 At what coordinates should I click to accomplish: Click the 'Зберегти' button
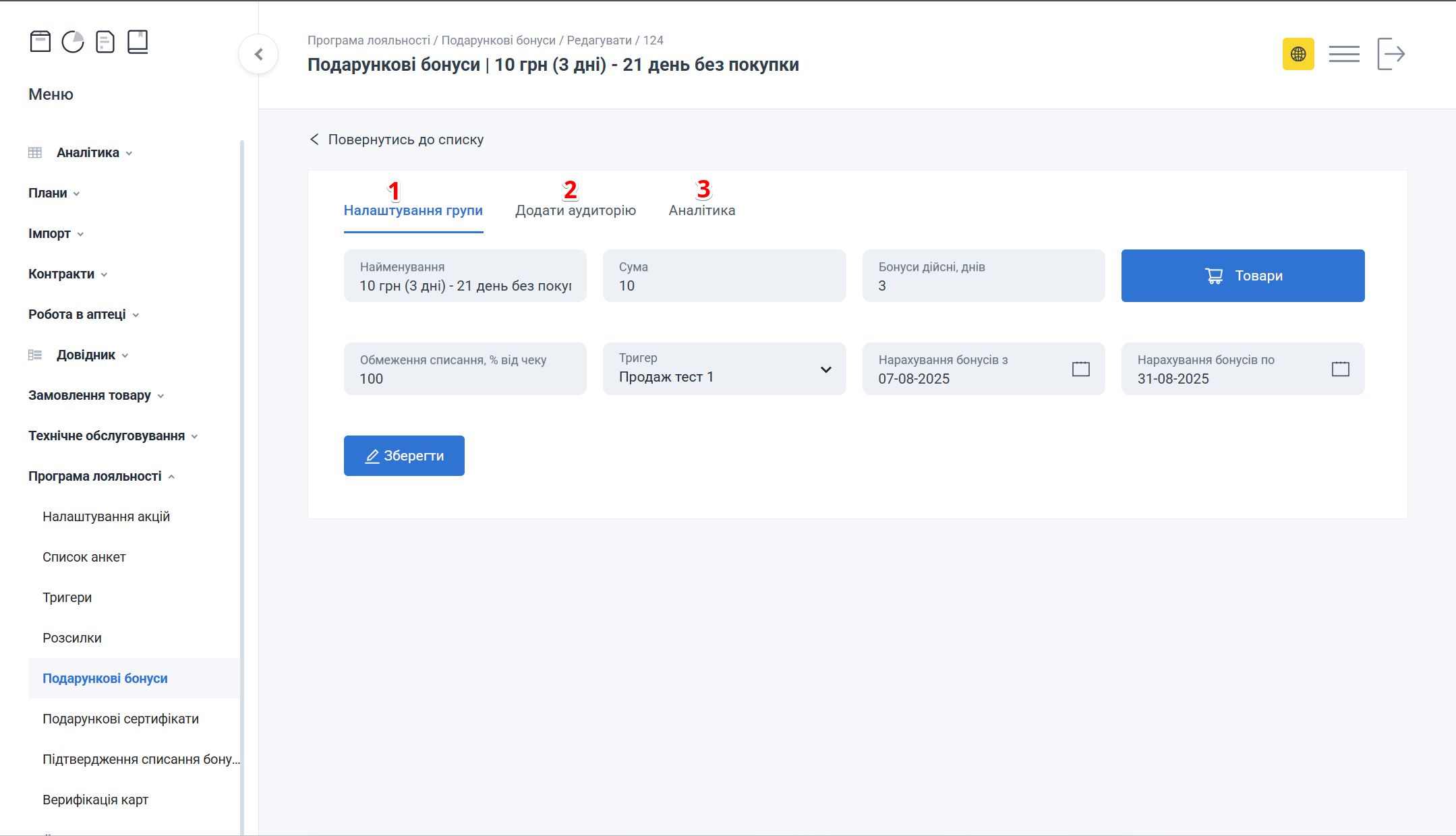pyautogui.click(x=404, y=456)
